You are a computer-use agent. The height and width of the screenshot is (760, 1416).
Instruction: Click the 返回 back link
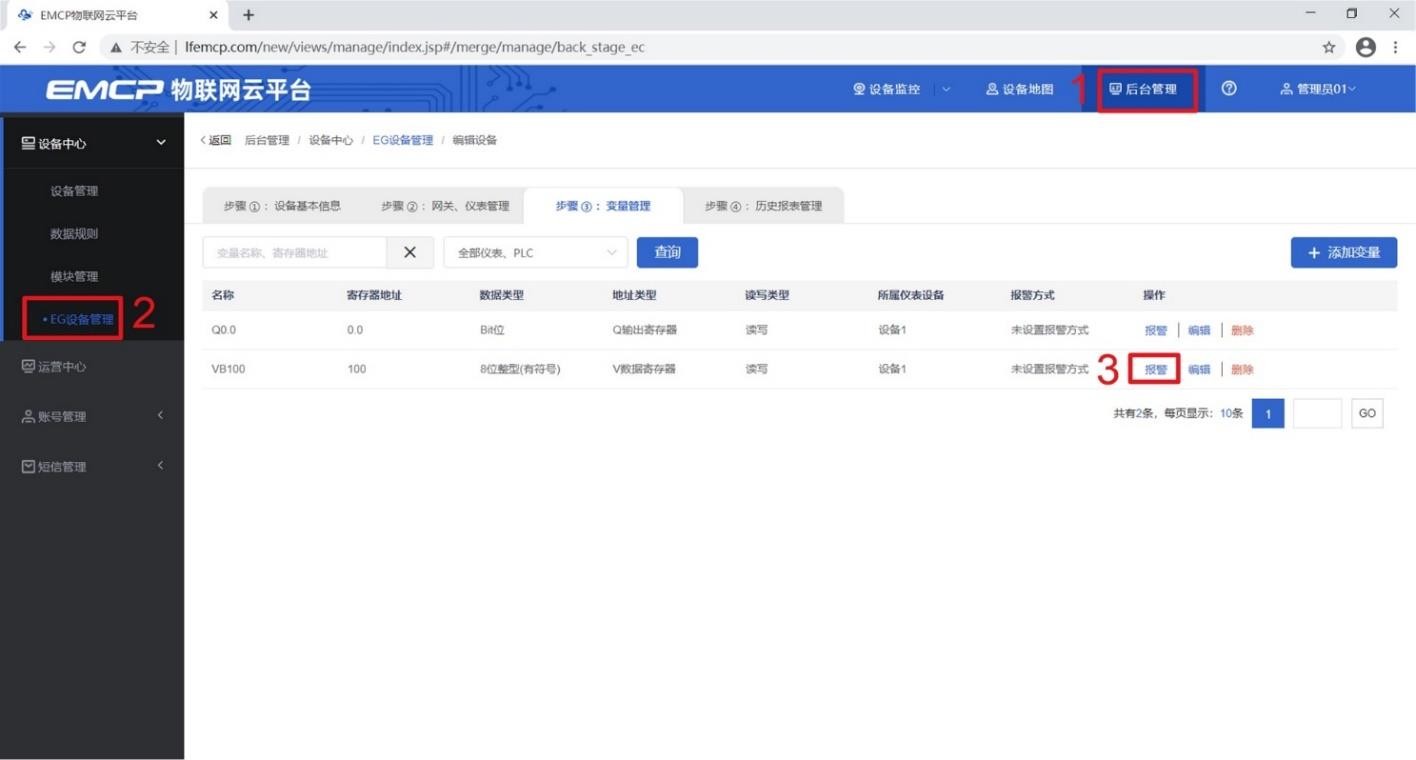(216, 140)
